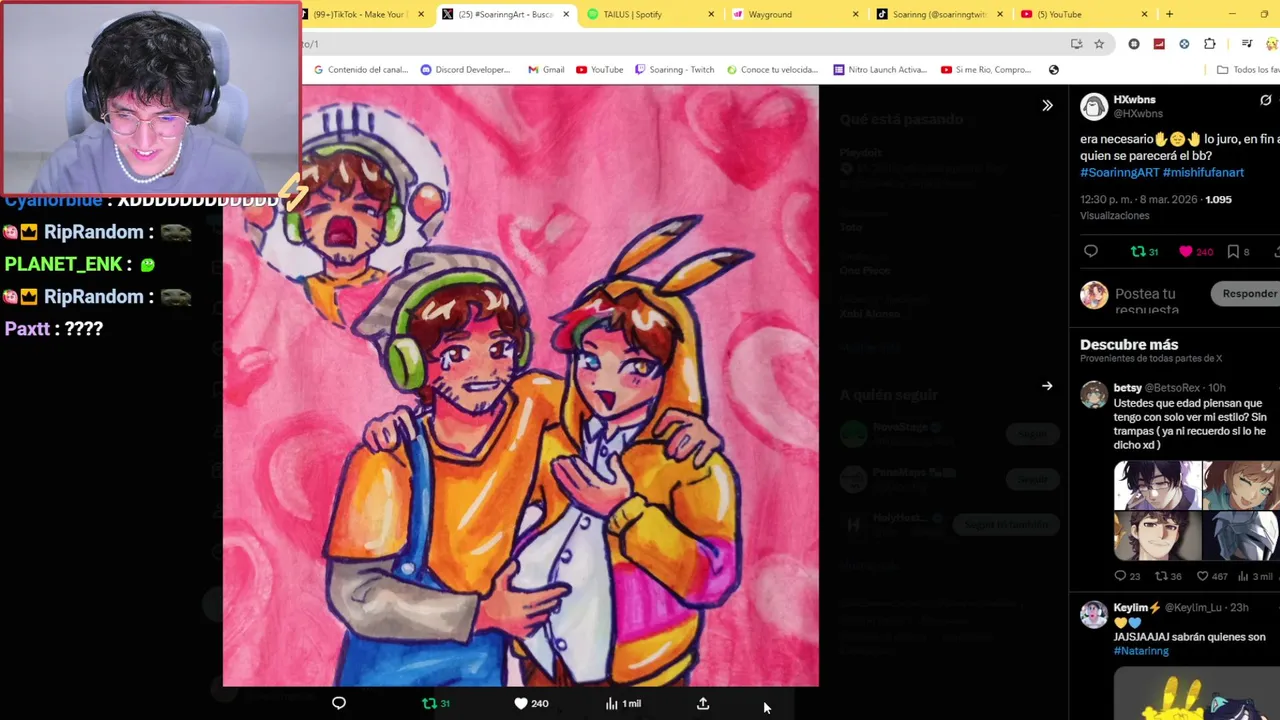Repost the image showing 31 reposts
The width and height of the screenshot is (1280, 720).
(436, 703)
